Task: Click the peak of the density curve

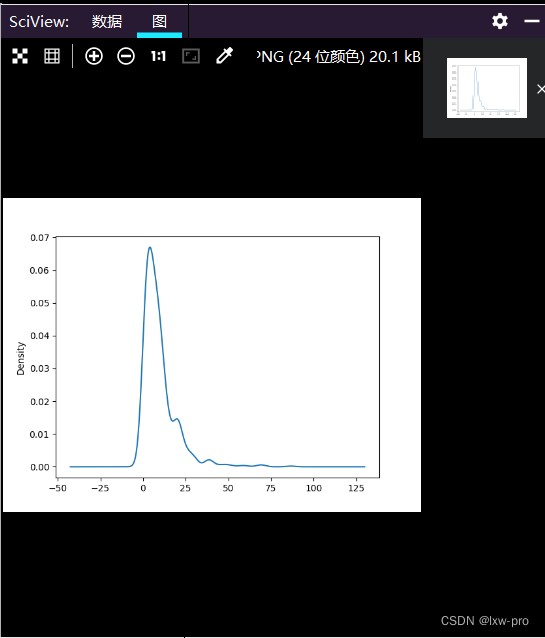Action: pos(150,247)
